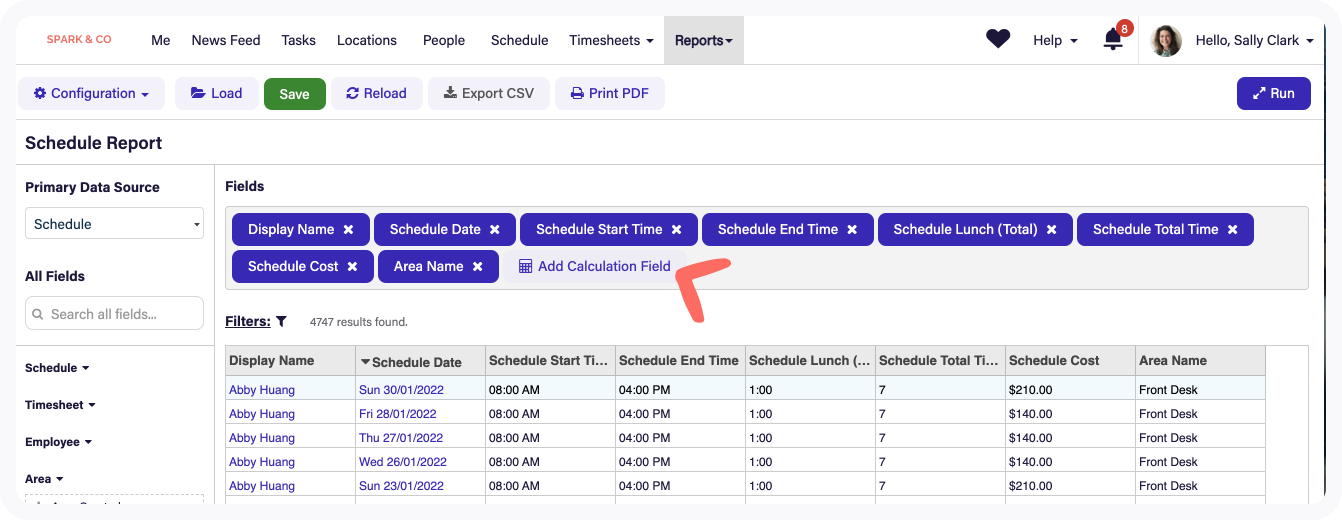Viewport: 1342px width, 520px height.
Task: Click Sally Clark's profile avatar
Action: point(1167,40)
